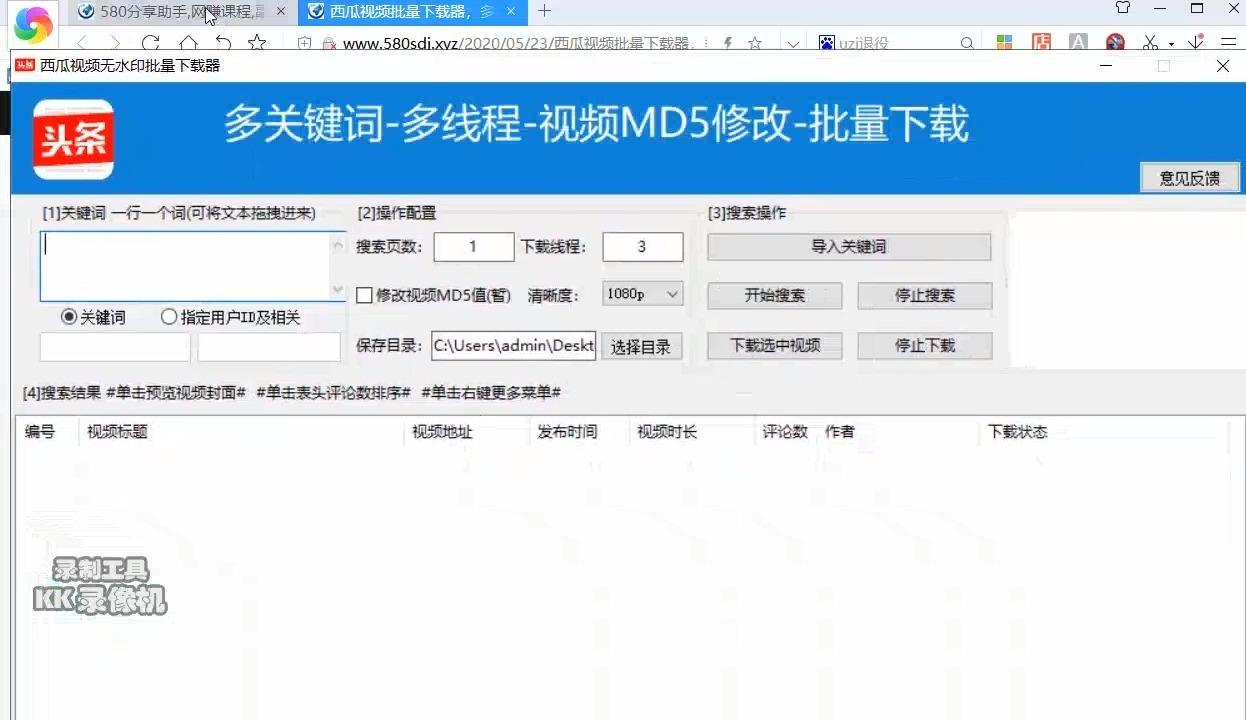Click keyword box scroll-up arrow
The width and height of the screenshot is (1246, 720).
(x=337, y=243)
